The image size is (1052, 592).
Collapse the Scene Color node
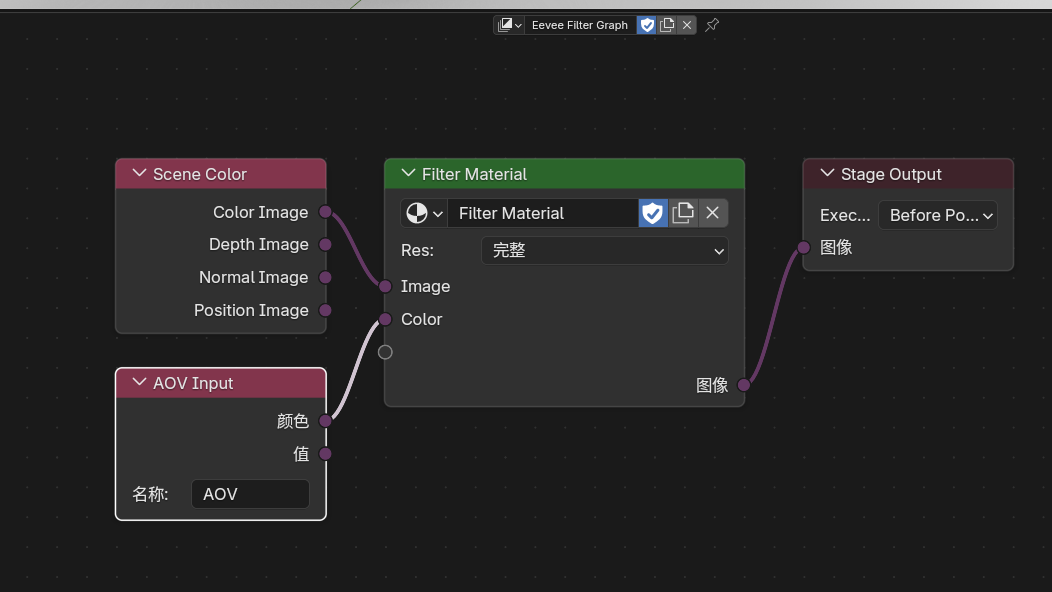(x=139, y=173)
